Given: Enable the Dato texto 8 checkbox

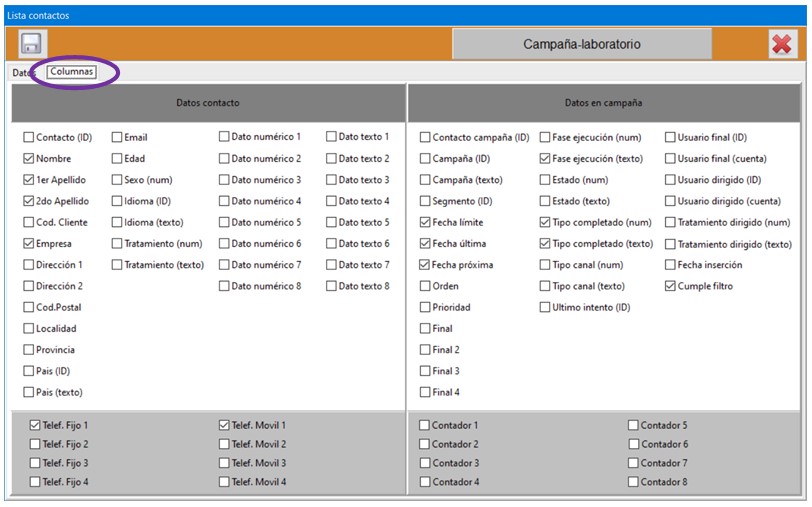Looking at the screenshot, I should click(x=331, y=286).
